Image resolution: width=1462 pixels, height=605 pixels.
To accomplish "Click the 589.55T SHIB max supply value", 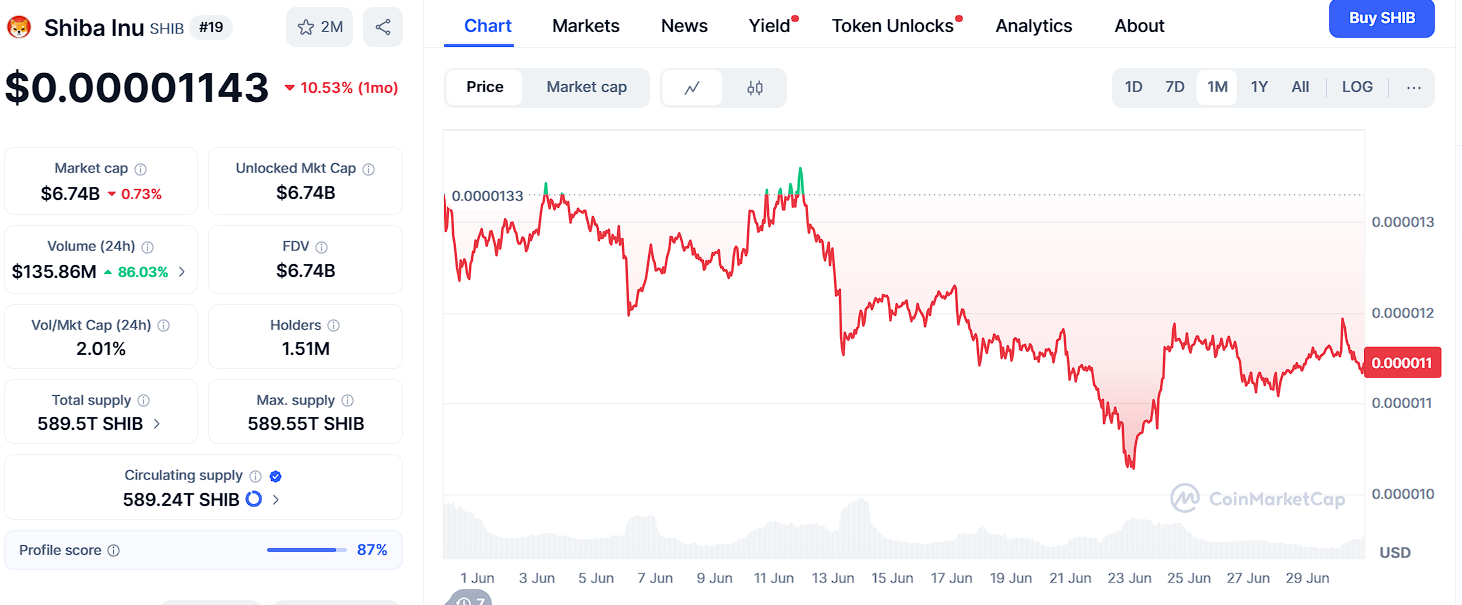I will [306, 424].
